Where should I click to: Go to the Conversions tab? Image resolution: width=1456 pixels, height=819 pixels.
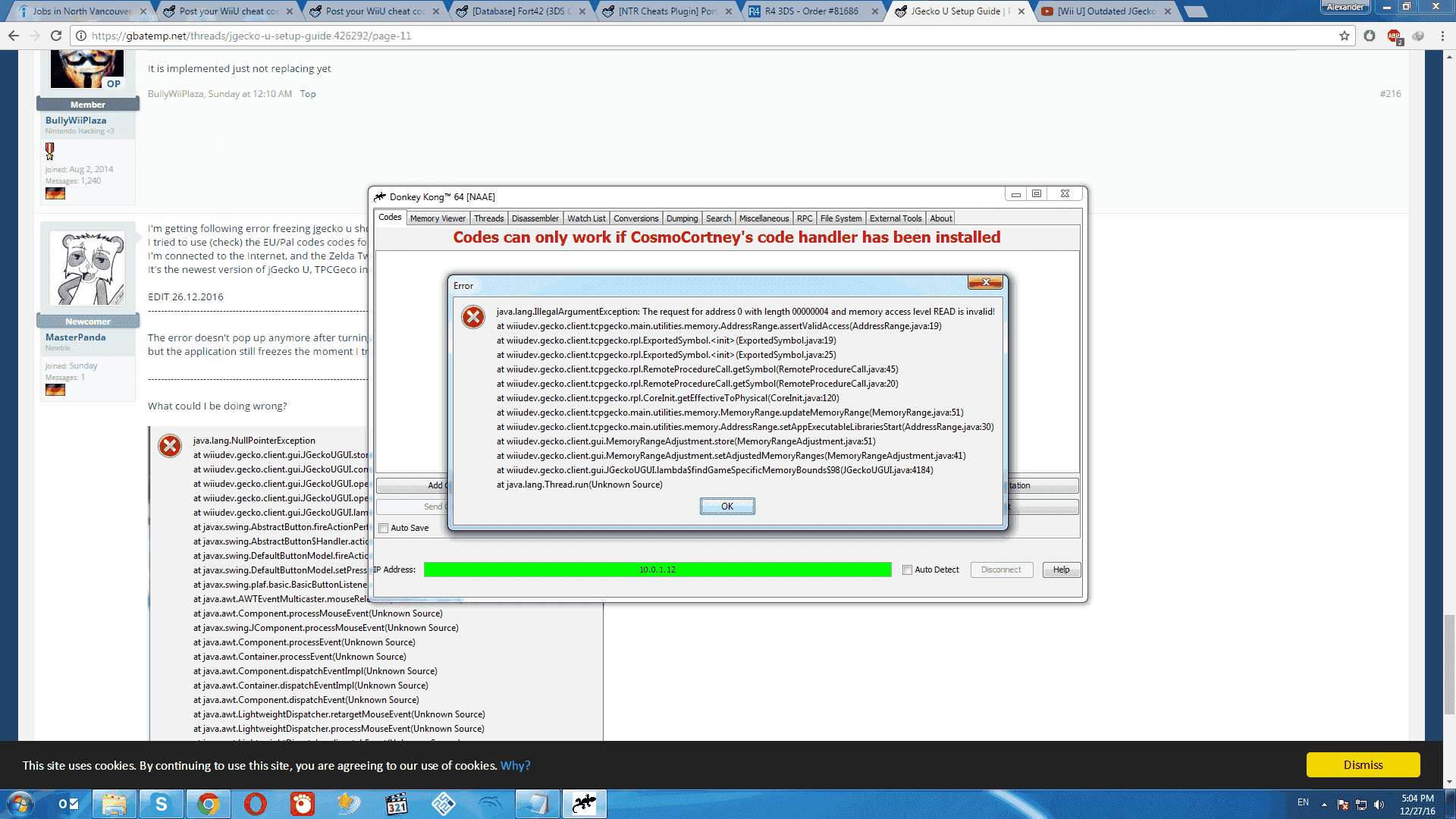635,218
